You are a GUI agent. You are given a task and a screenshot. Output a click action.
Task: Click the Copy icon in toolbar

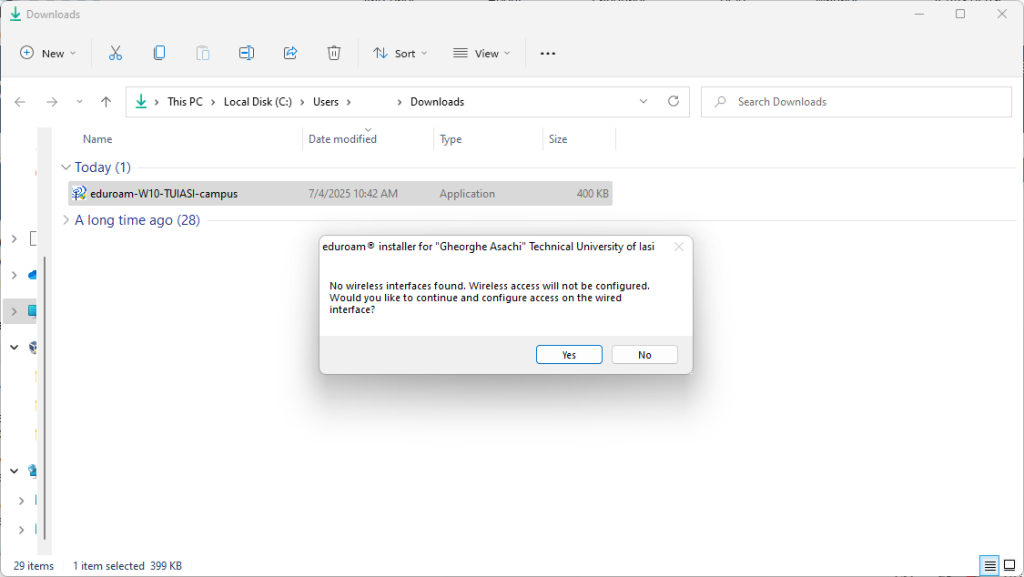coord(159,54)
